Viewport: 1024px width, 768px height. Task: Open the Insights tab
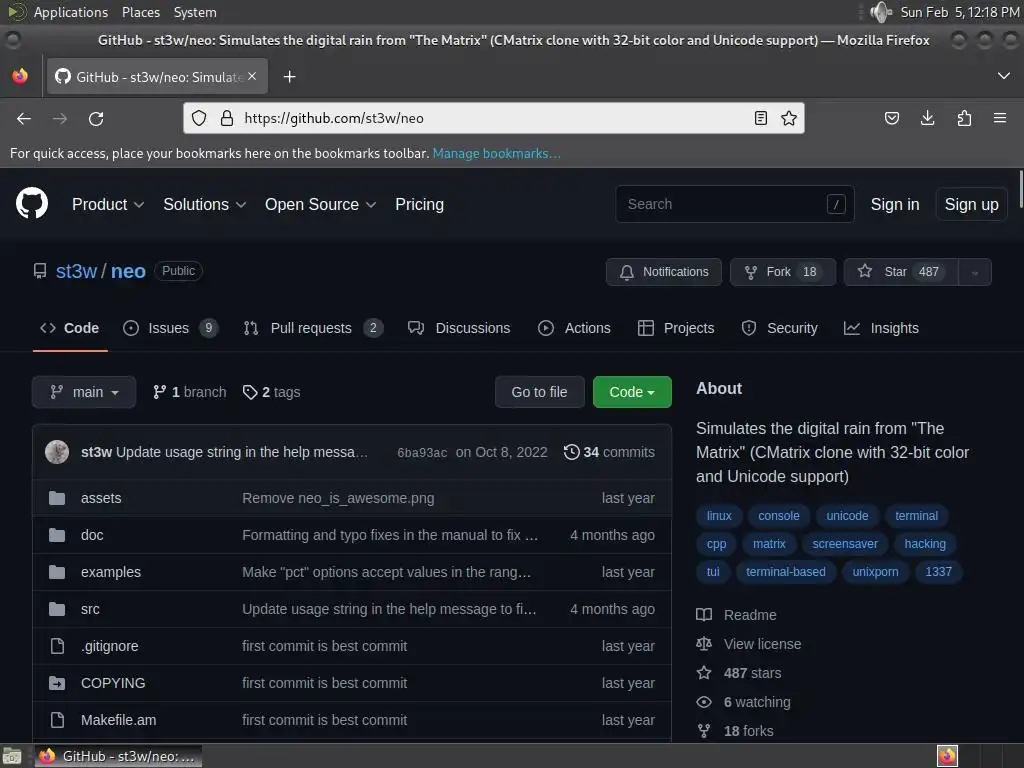coord(882,328)
